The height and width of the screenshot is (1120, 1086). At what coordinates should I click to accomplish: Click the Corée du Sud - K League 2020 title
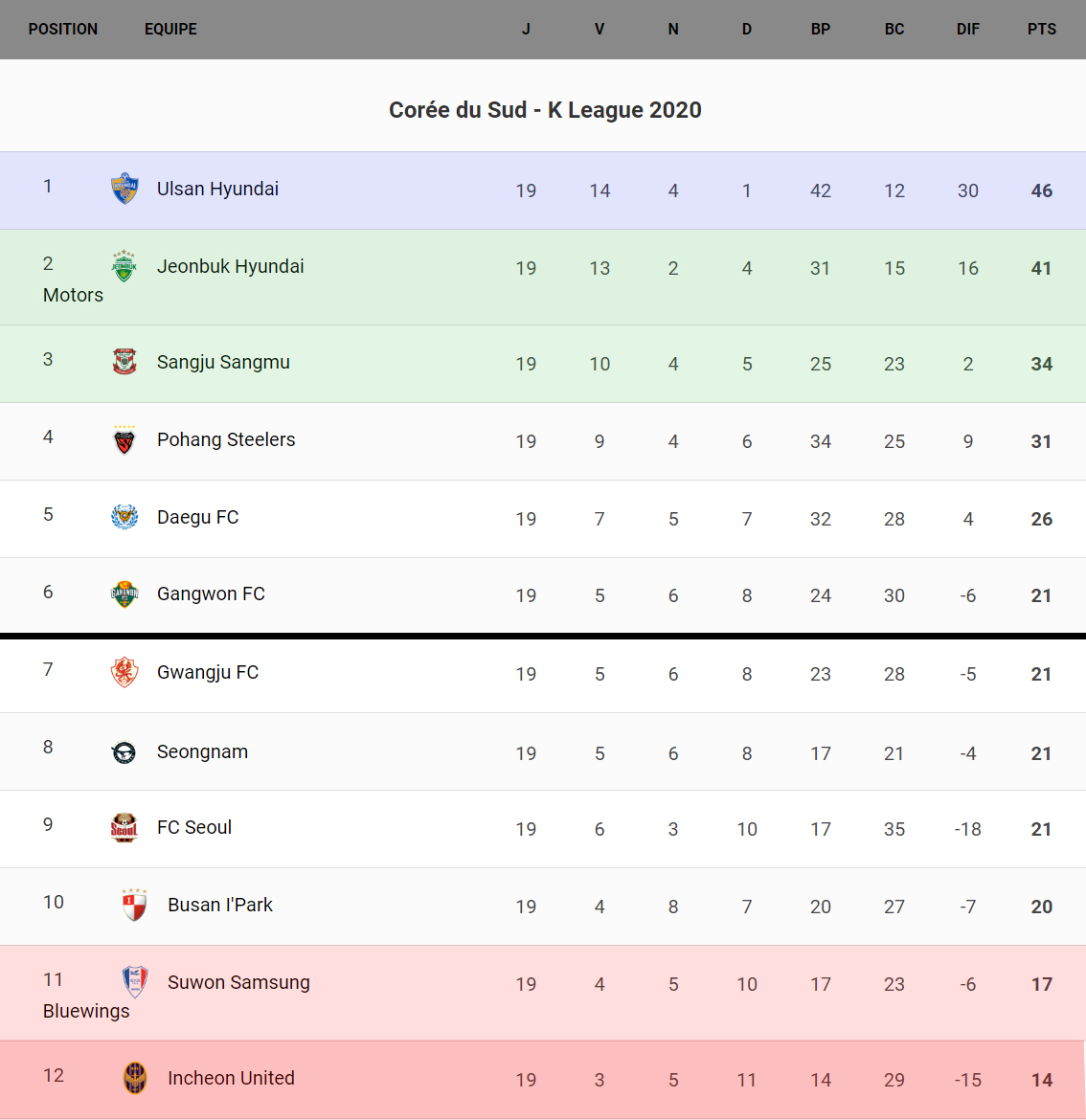tap(545, 110)
